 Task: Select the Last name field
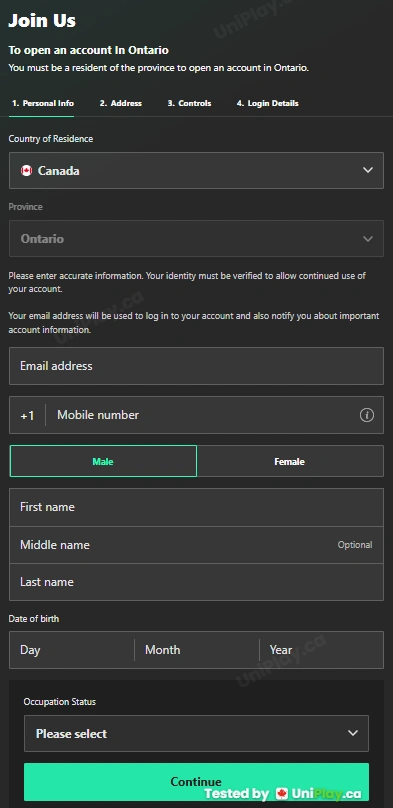tap(196, 582)
